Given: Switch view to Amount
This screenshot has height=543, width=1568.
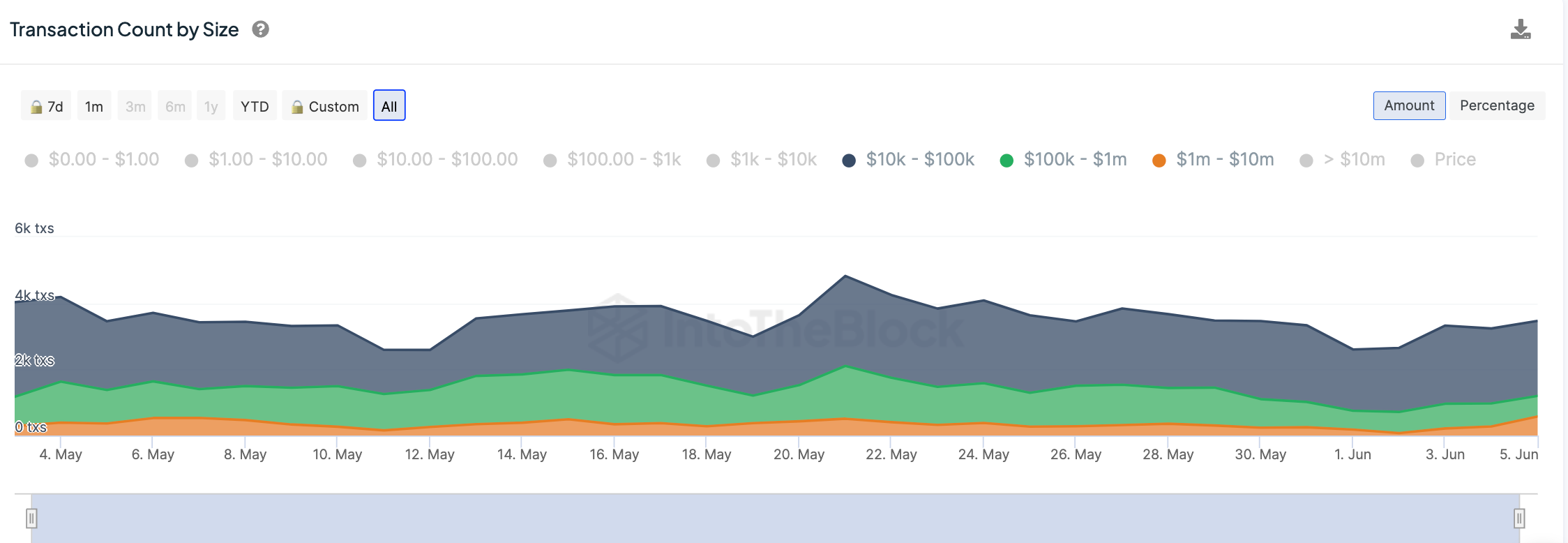Looking at the screenshot, I should coord(1409,105).
